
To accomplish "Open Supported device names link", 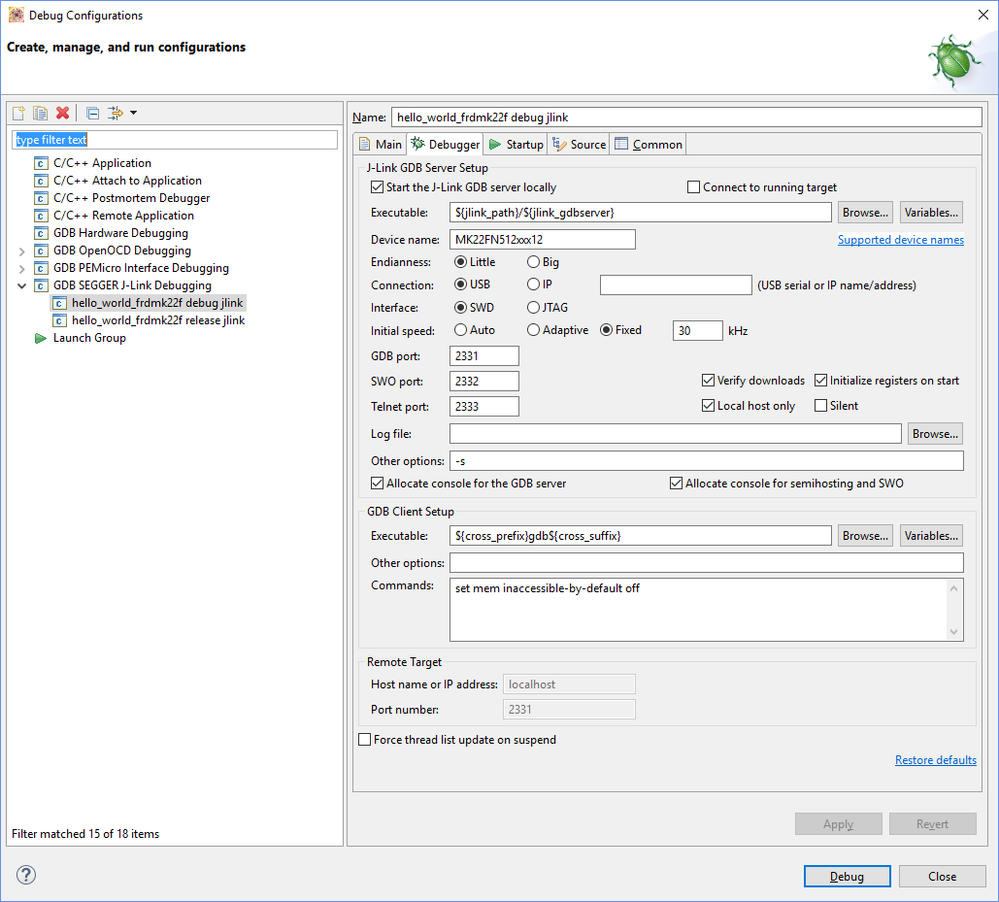I will (900, 240).
